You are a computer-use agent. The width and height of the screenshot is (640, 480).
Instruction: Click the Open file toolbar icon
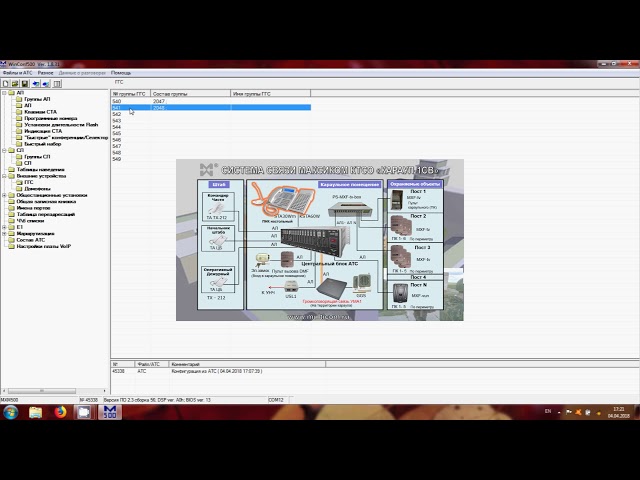click(x=15, y=84)
